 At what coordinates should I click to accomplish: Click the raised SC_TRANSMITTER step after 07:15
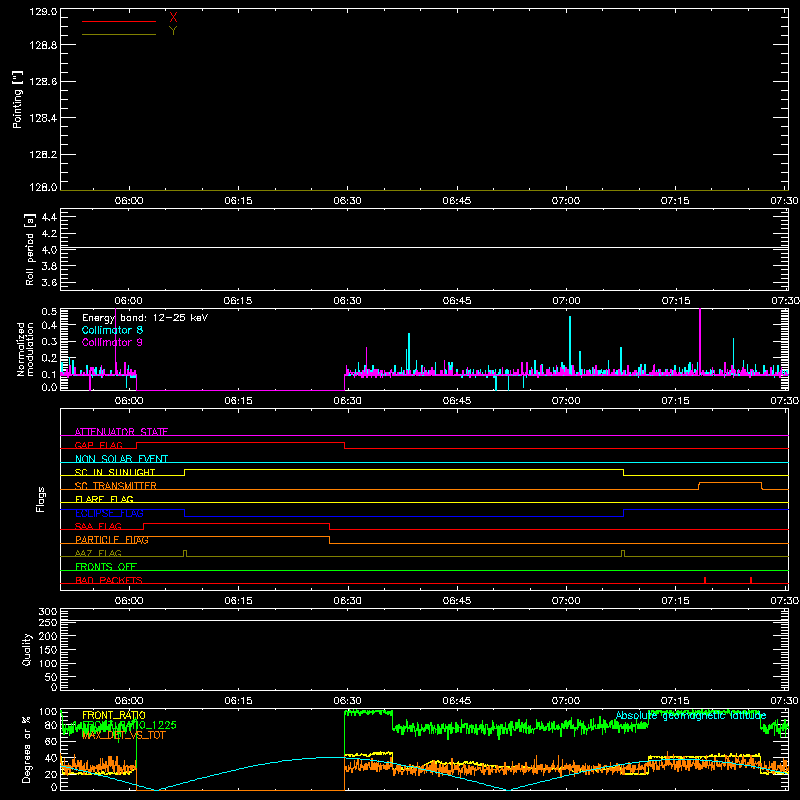(x=730, y=483)
